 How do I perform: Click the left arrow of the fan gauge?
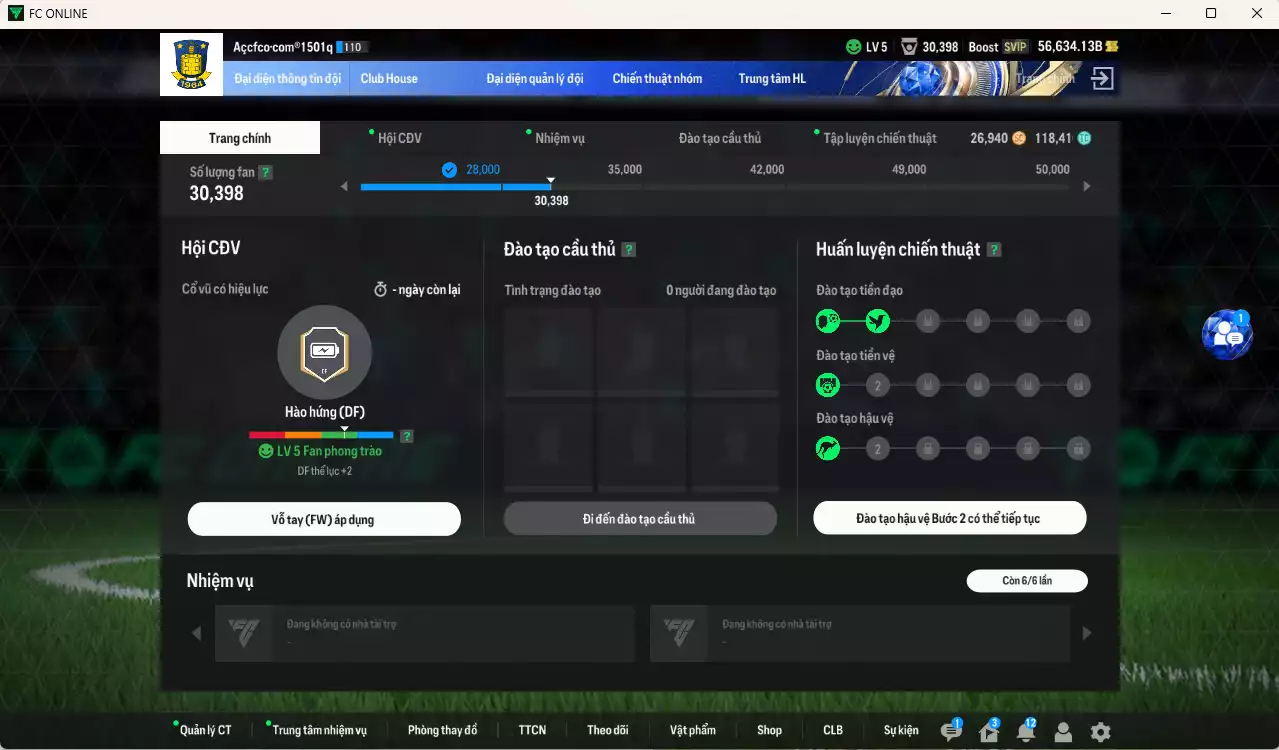(x=344, y=185)
